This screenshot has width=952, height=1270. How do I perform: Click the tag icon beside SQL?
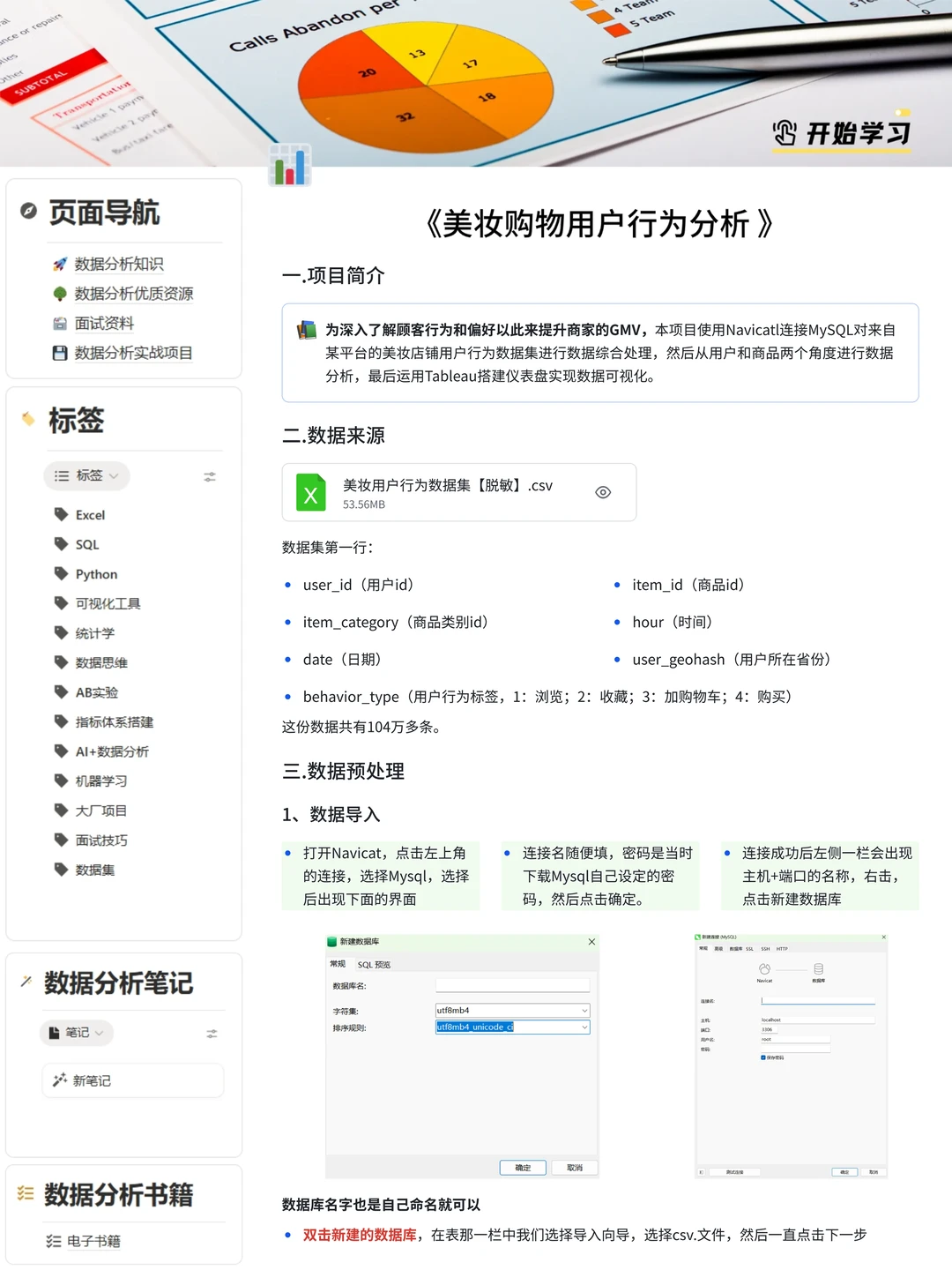point(61,544)
